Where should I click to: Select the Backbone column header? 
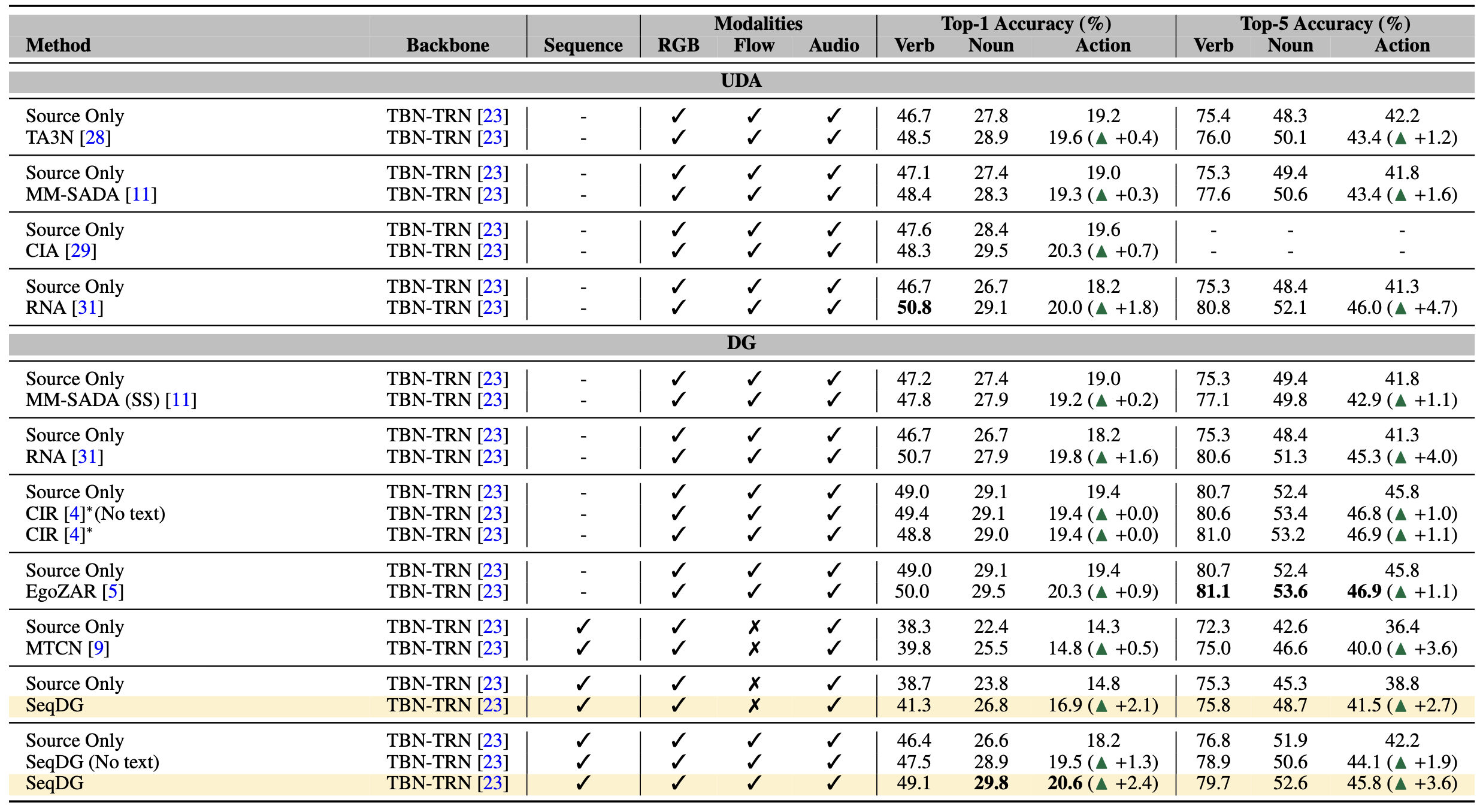click(x=448, y=45)
